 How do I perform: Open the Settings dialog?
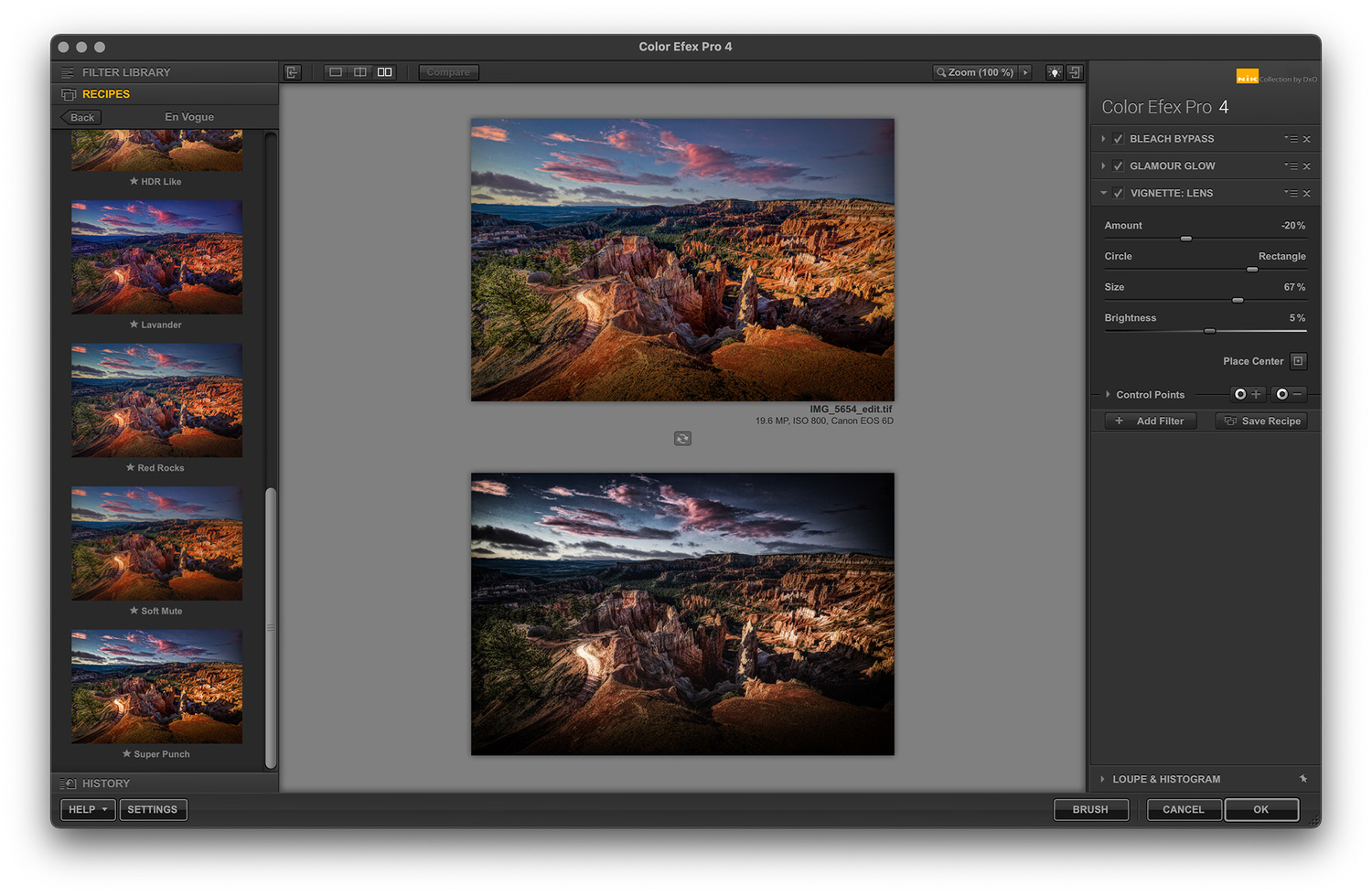coord(153,809)
